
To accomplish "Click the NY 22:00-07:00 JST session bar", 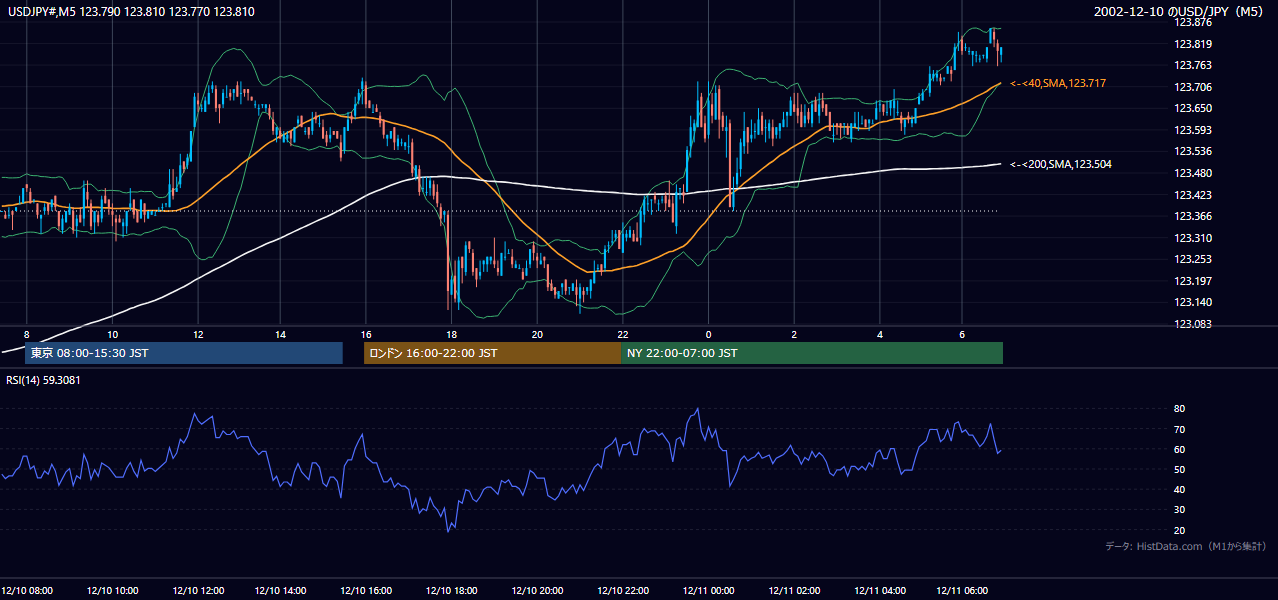I will 812,353.
